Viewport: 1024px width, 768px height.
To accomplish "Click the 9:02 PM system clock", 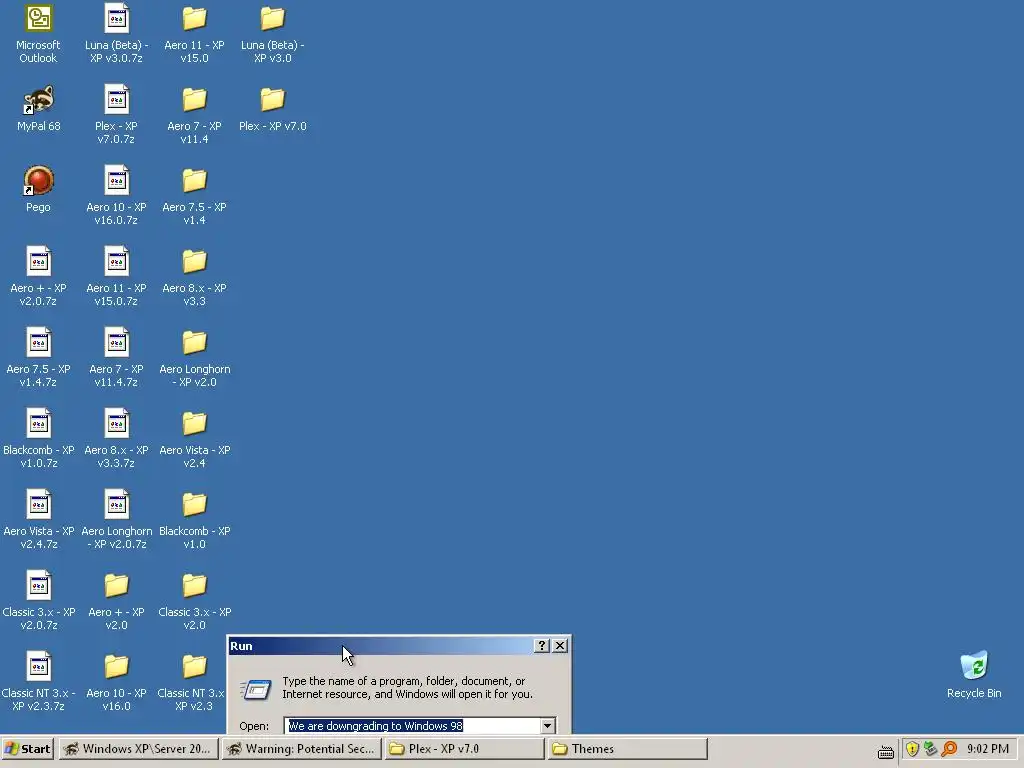I will pos(987,749).
